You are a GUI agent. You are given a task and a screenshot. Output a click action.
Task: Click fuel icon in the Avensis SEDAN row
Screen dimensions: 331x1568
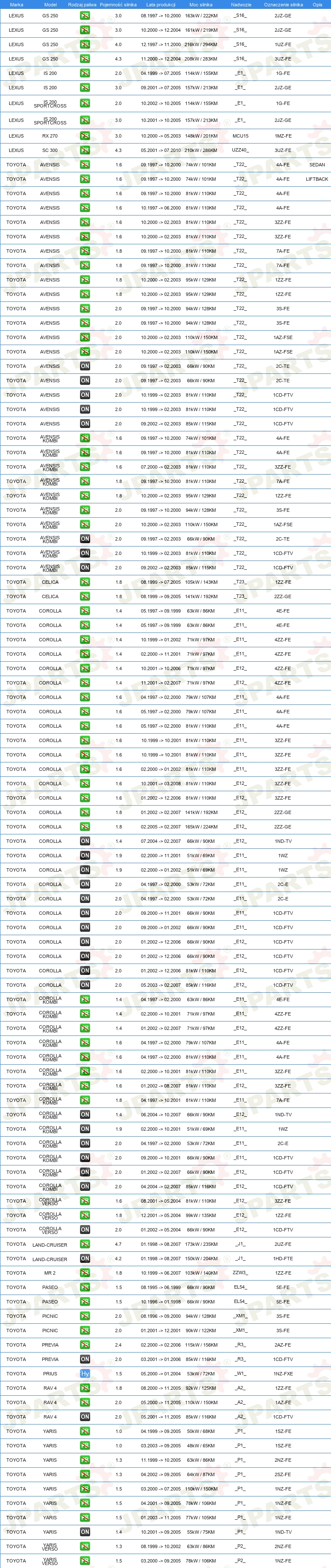(x=85, y=165)
